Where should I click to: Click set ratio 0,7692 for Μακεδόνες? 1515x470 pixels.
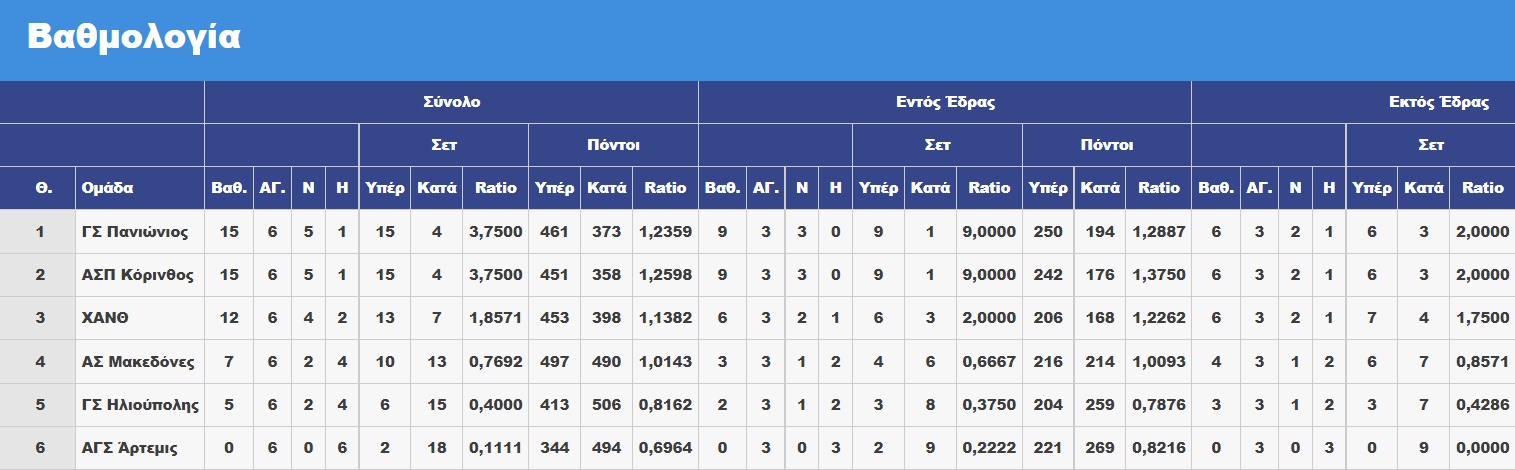(x=496, y=362)
